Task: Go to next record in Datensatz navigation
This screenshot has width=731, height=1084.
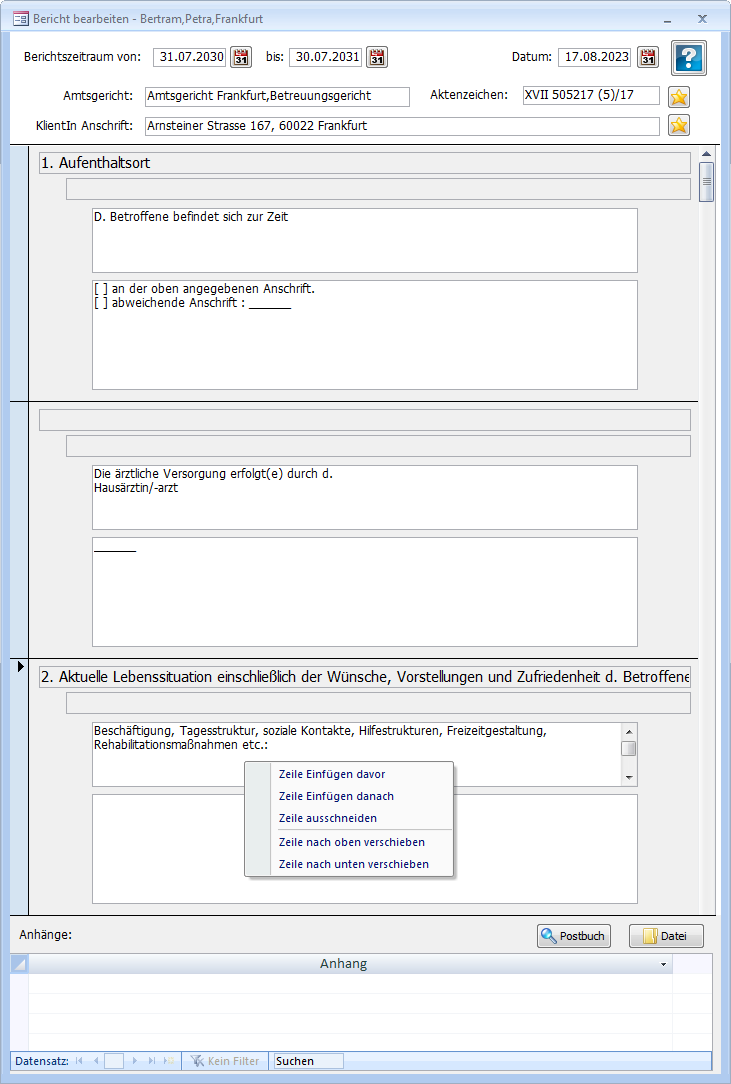Action: pyautogui.click(x=134, y=1060)
